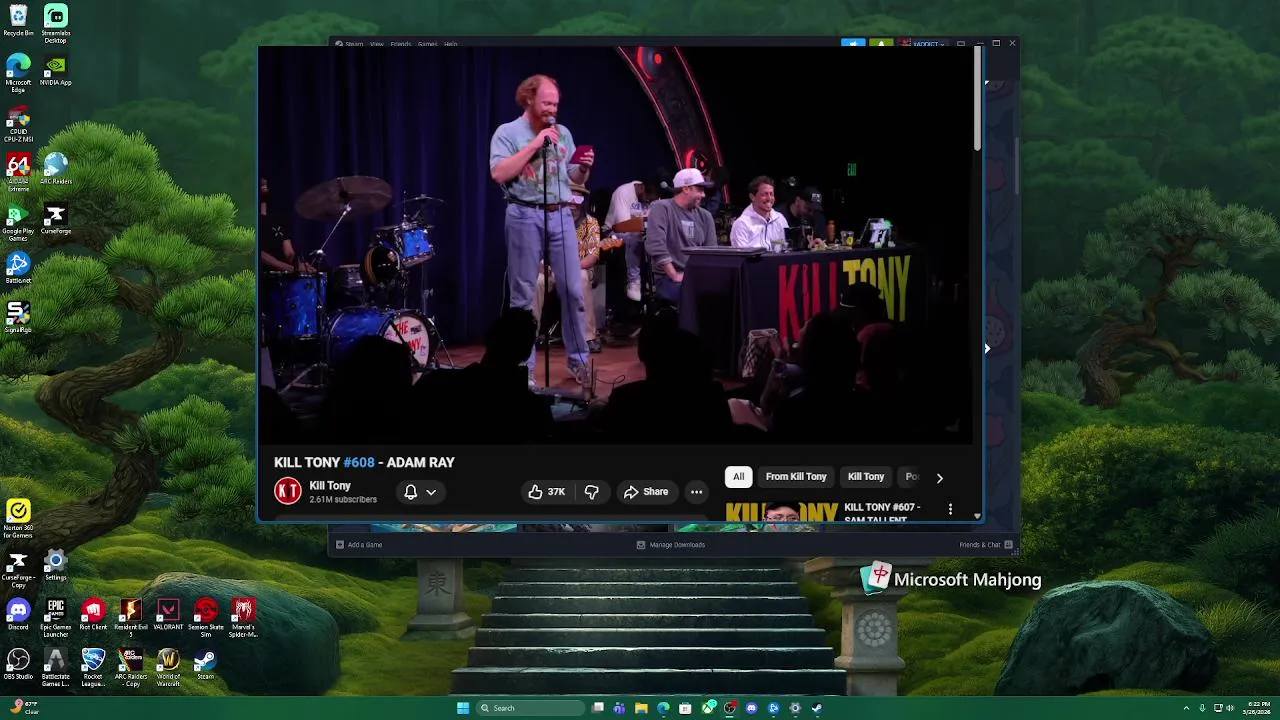Share the Kill Tony video

645,492
